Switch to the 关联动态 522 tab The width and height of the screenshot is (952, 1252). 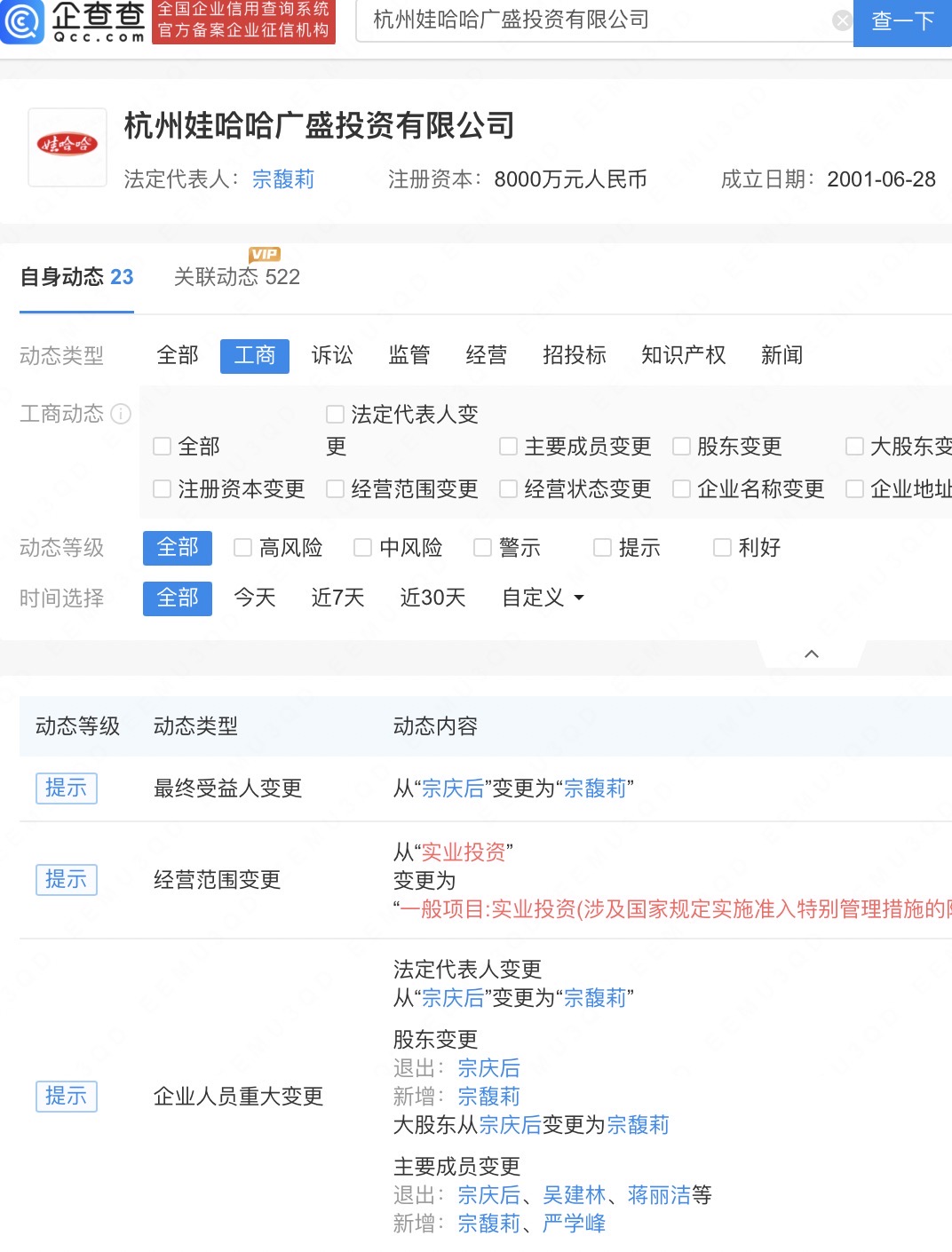pyautogui.click(x=237, y=277)
